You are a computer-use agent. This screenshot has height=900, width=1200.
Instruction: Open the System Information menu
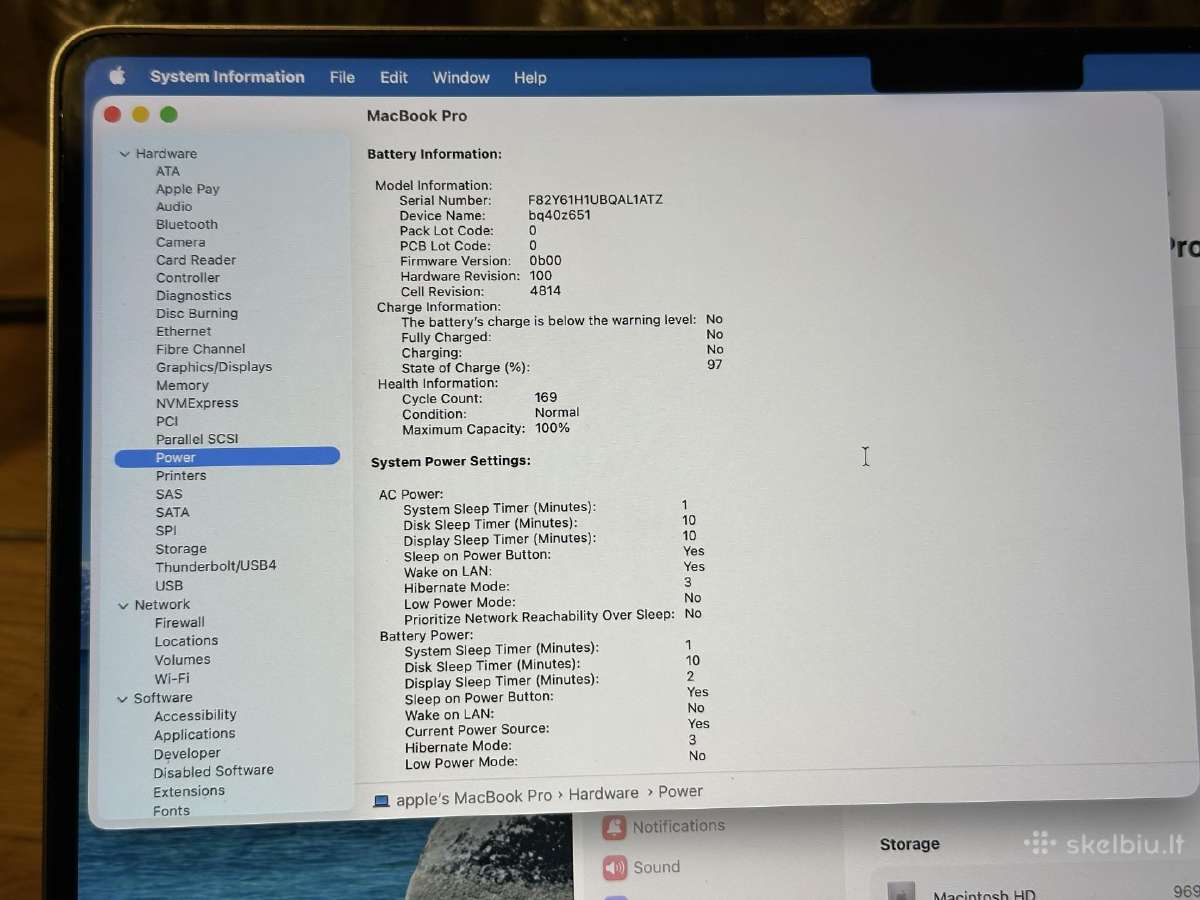coord(227,77)
